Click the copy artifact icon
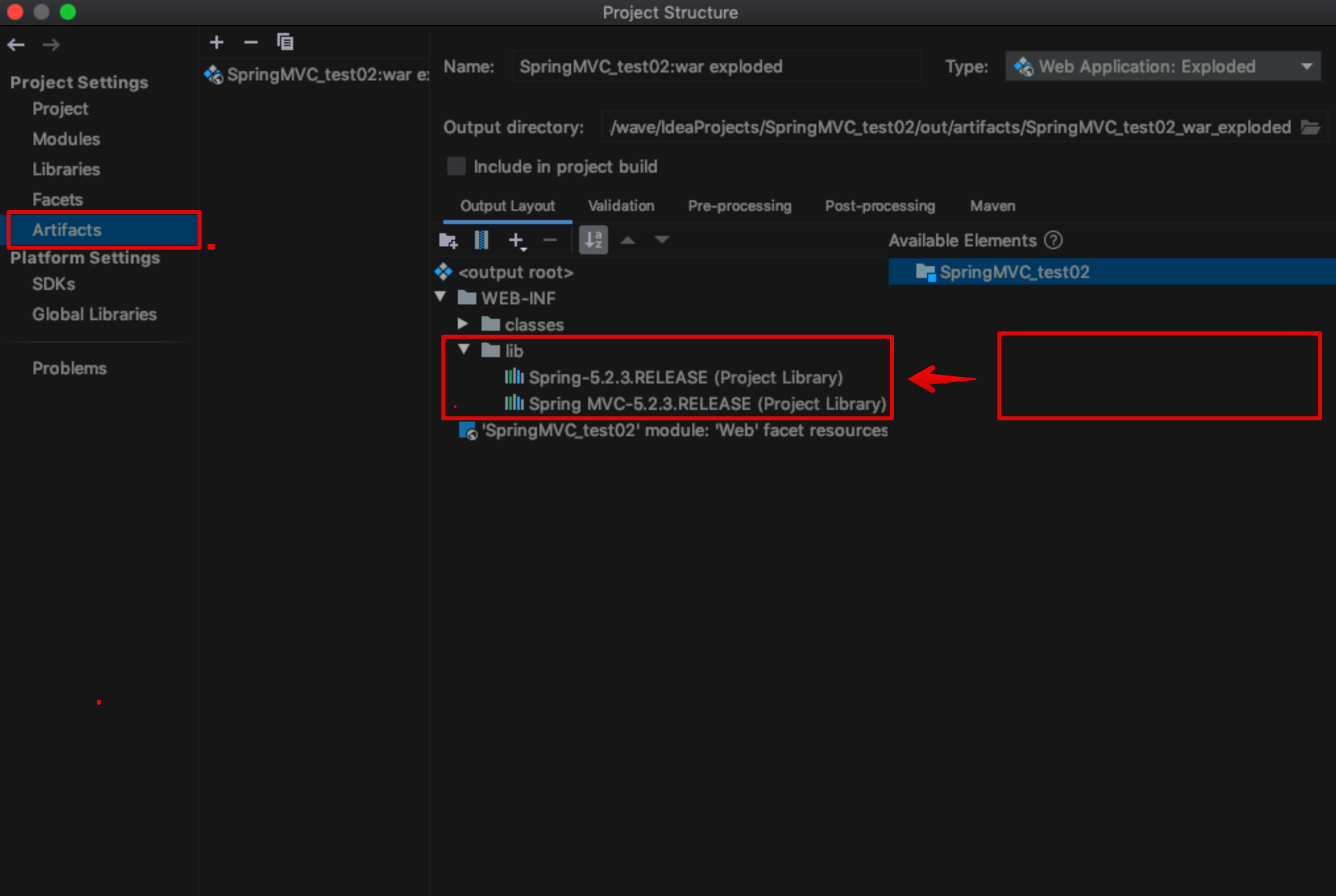The image size is (1336, 896). point(285,43)
